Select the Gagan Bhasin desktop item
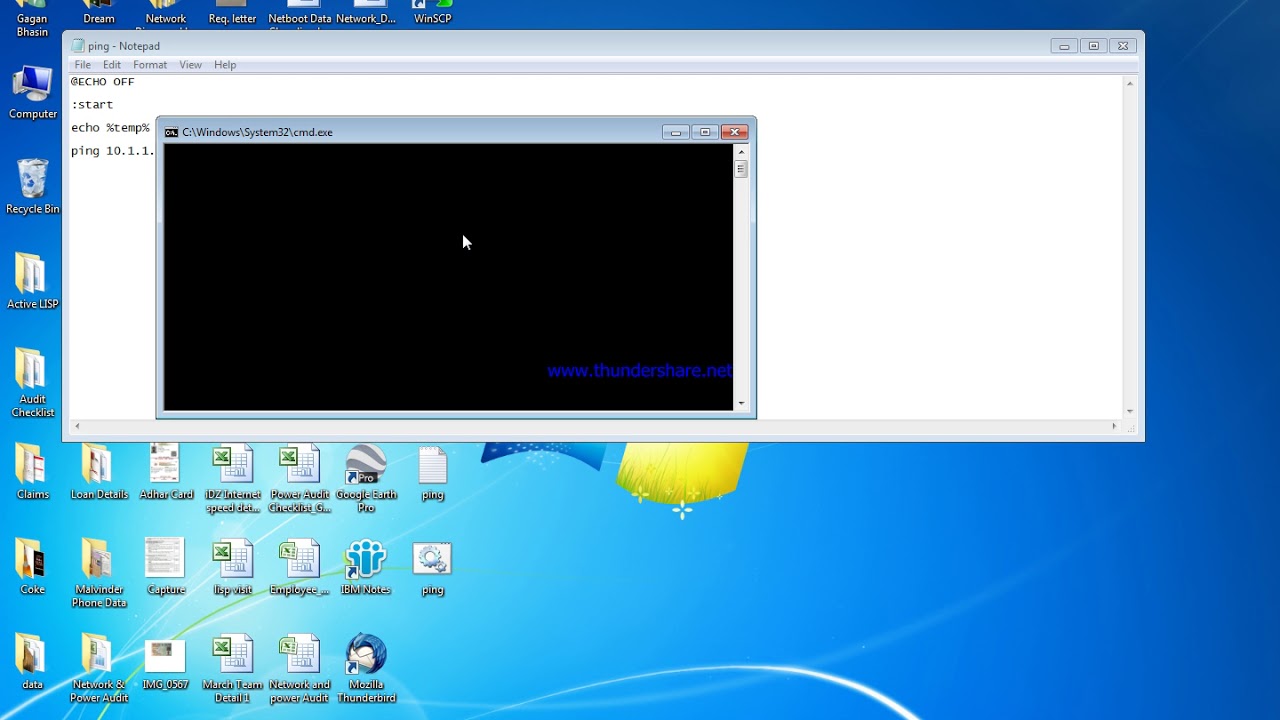The width and height of the screenshot is (1280, 720). click(32, 19)
